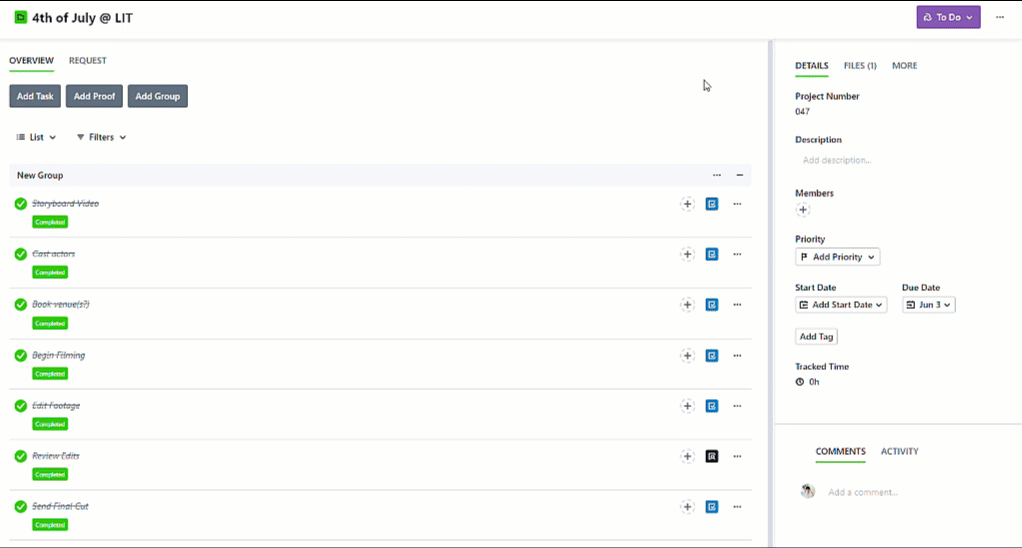Add assignee to Review Edits task

pyautogui.click(x=687, y=456)
